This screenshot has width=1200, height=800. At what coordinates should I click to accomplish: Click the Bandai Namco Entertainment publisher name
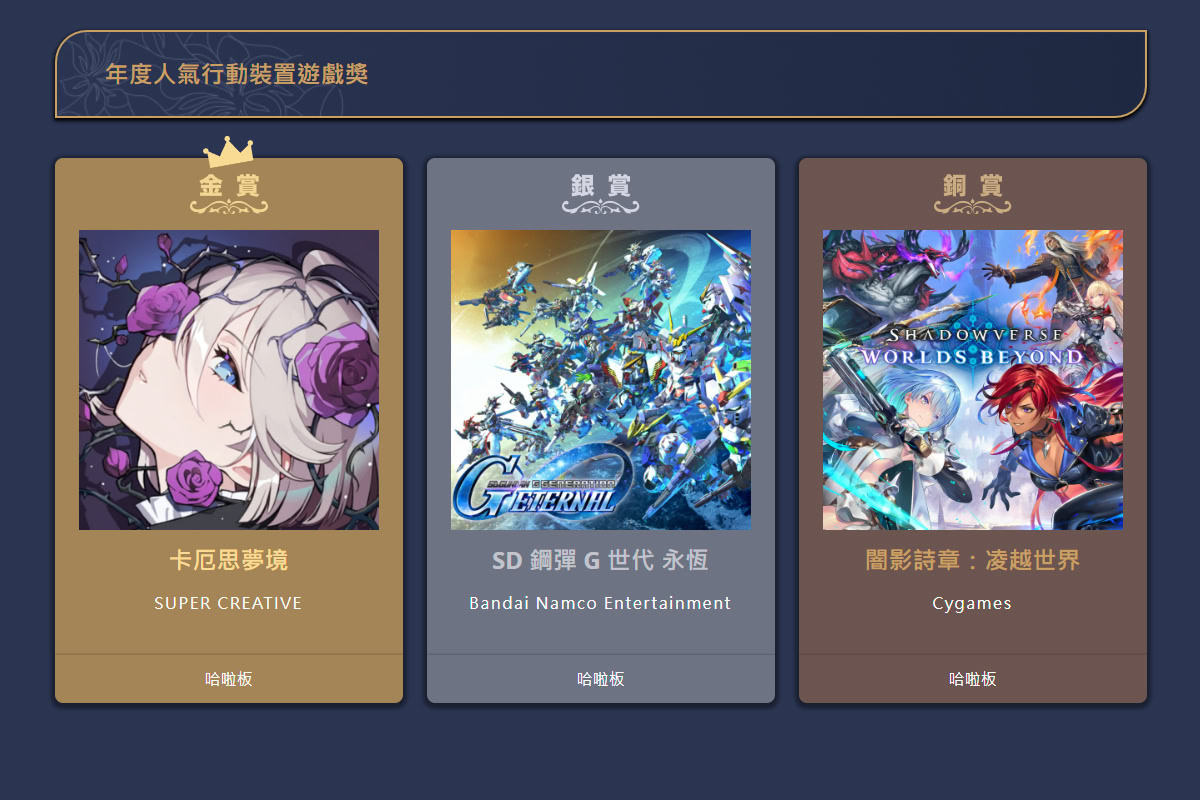point(600,603)
